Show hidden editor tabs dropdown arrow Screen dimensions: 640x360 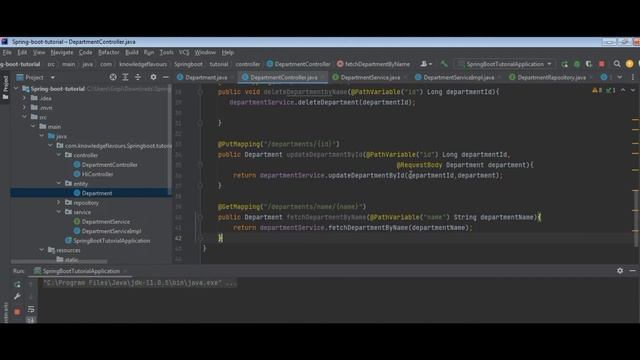tap(620, 77)
